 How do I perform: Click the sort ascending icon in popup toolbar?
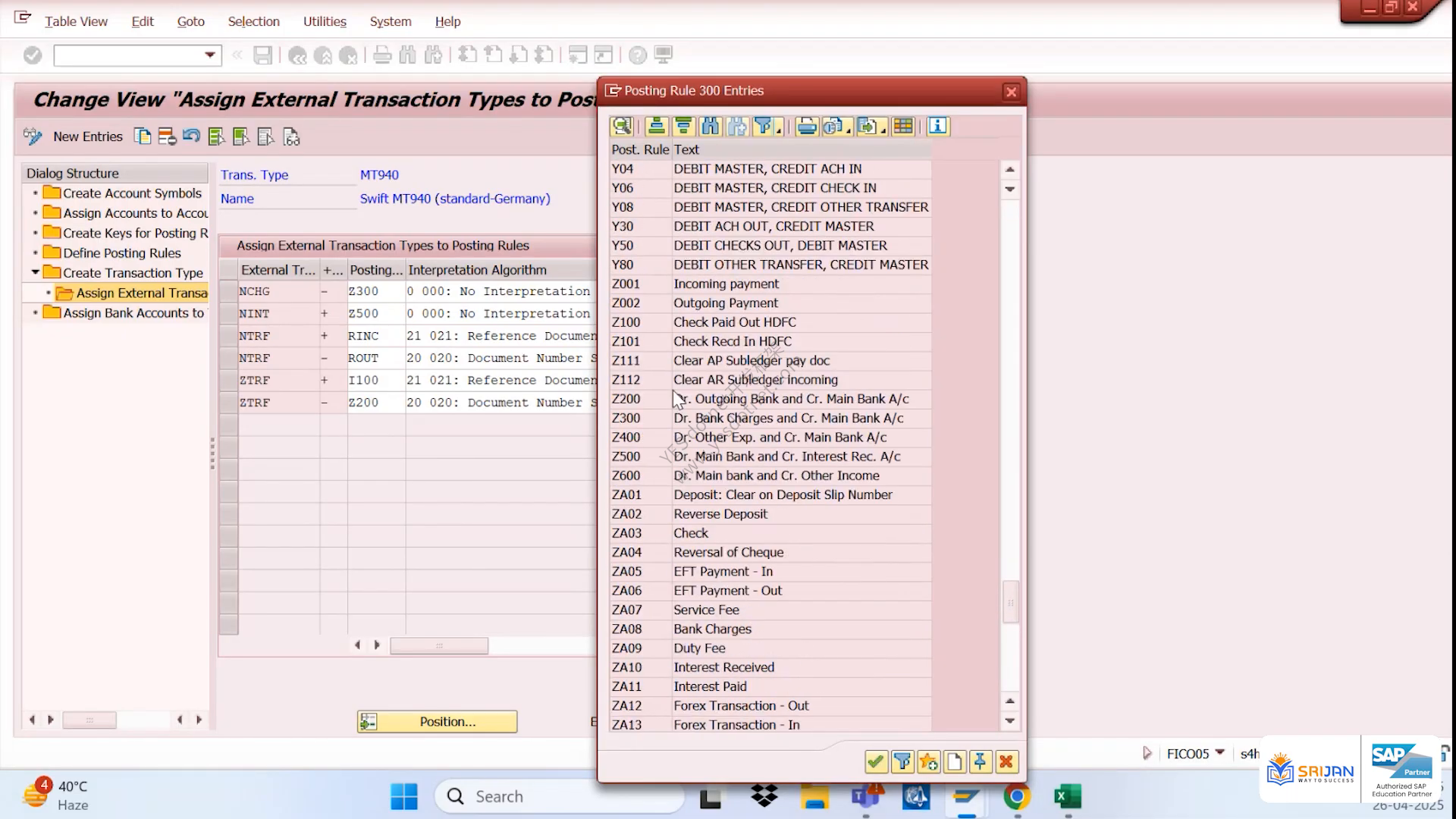click(x=657, y=127)
